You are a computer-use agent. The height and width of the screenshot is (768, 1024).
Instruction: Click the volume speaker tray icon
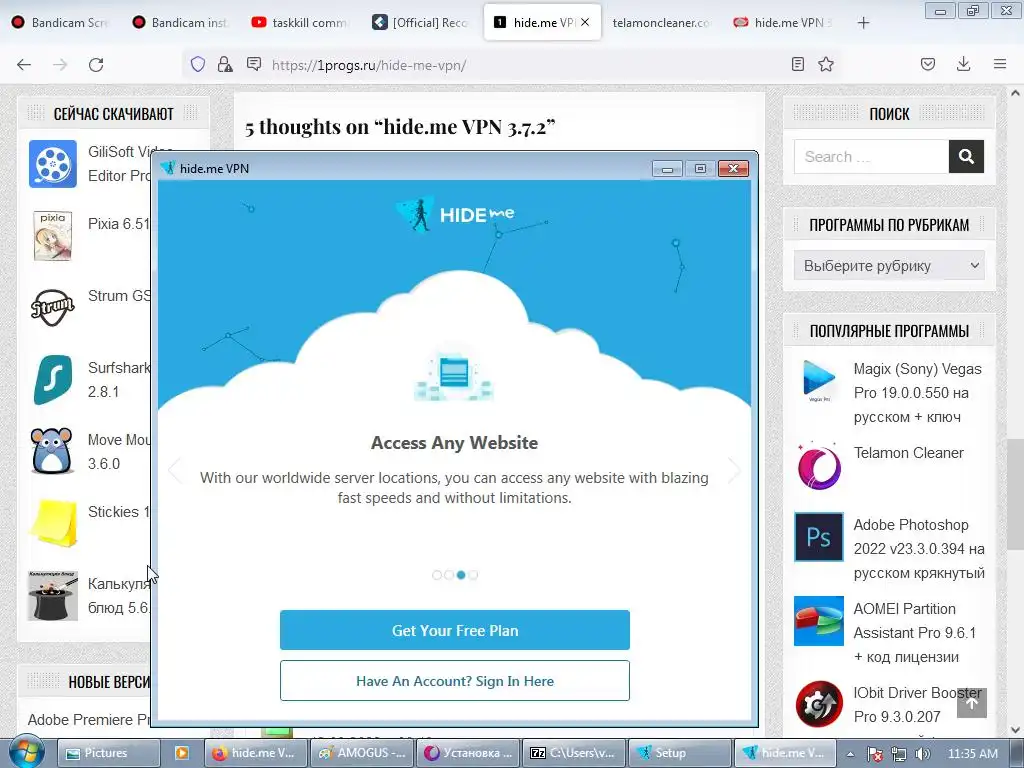(x=922, y=754)
